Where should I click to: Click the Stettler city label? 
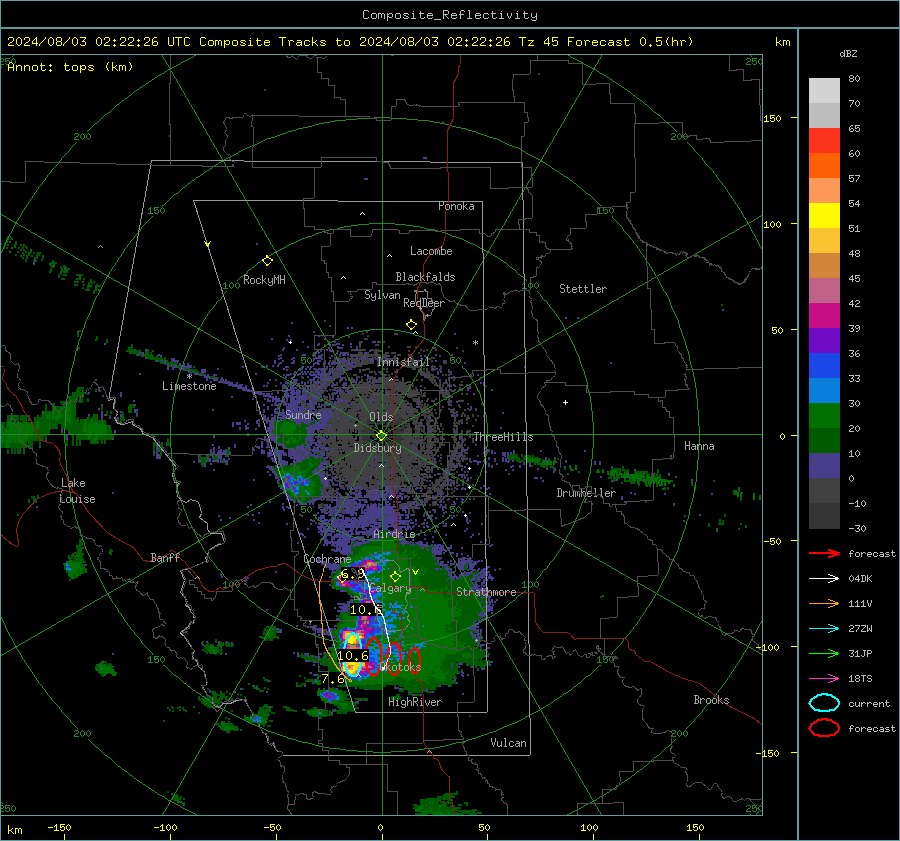(583, 289)
